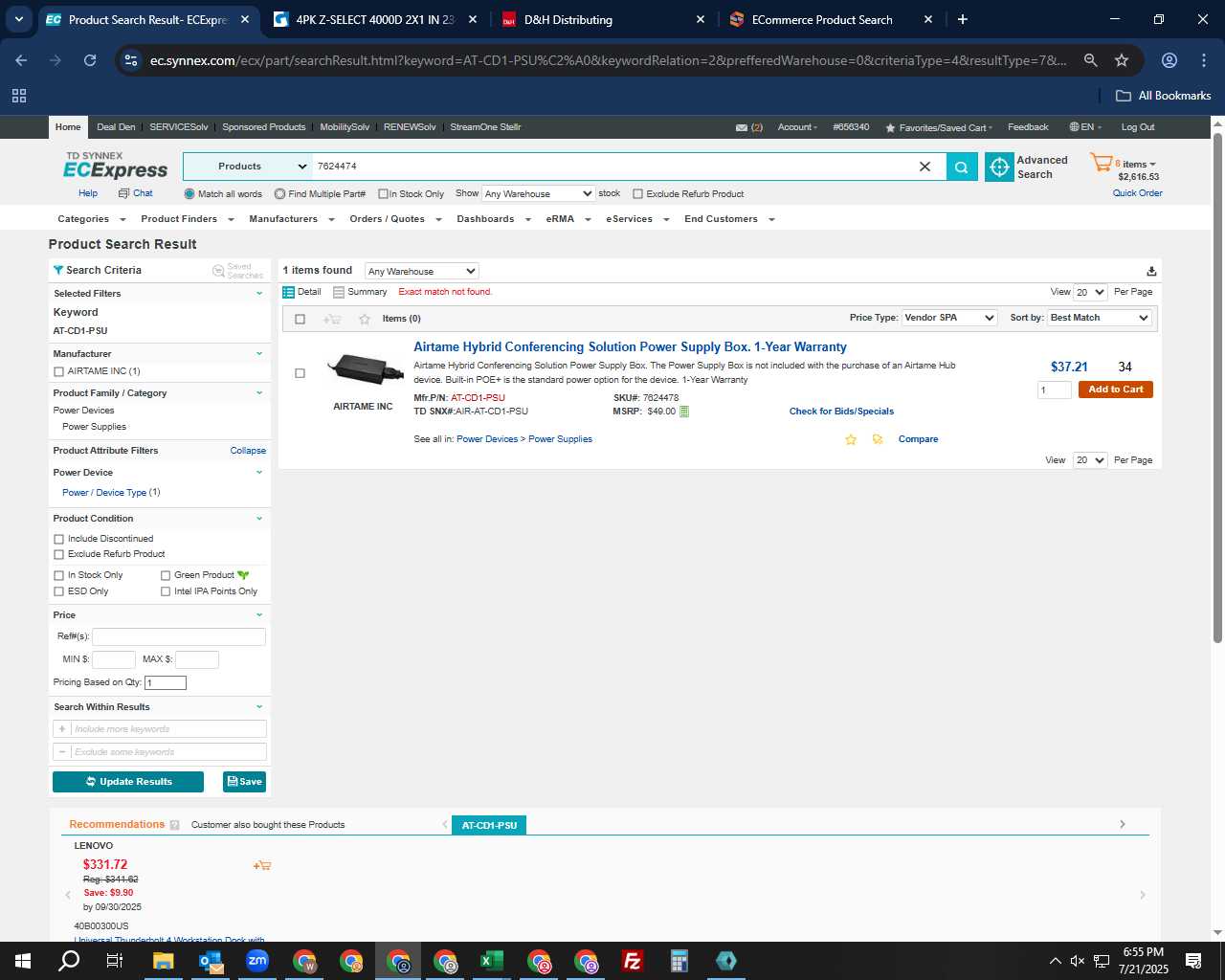Open the Sort by Best Match dropdown
Image resolution: width=1225 pixels, height=980 pixels.
[x=1100, y=318]
